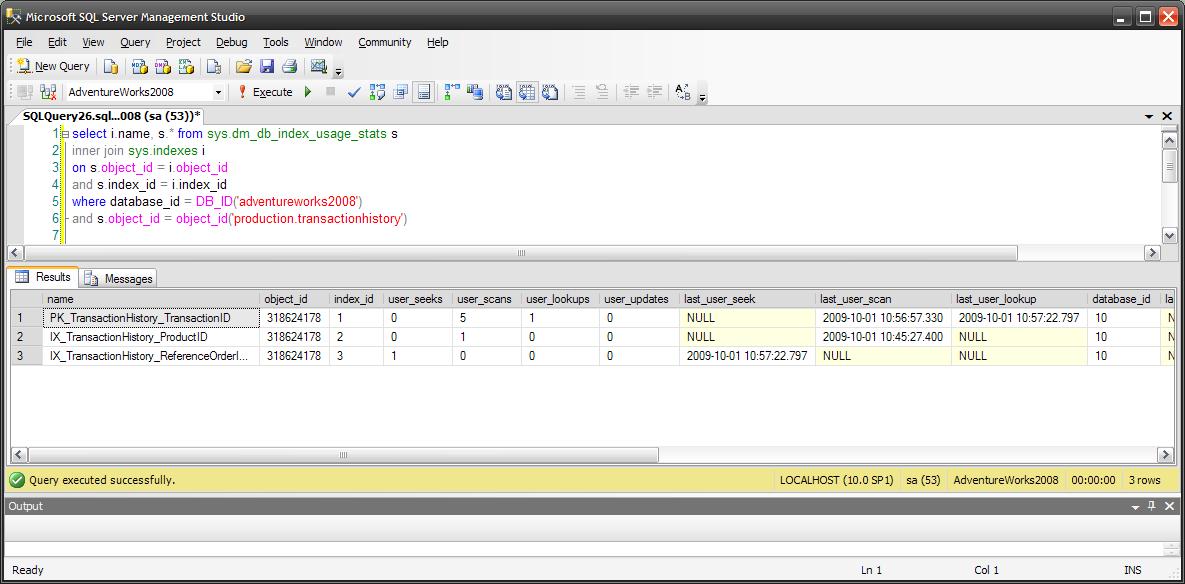Image resolution: width=1185 pixels, height=584 pixels.
Task: Click the Cancel Executing Query stop icon
Action: coord(330,92)
